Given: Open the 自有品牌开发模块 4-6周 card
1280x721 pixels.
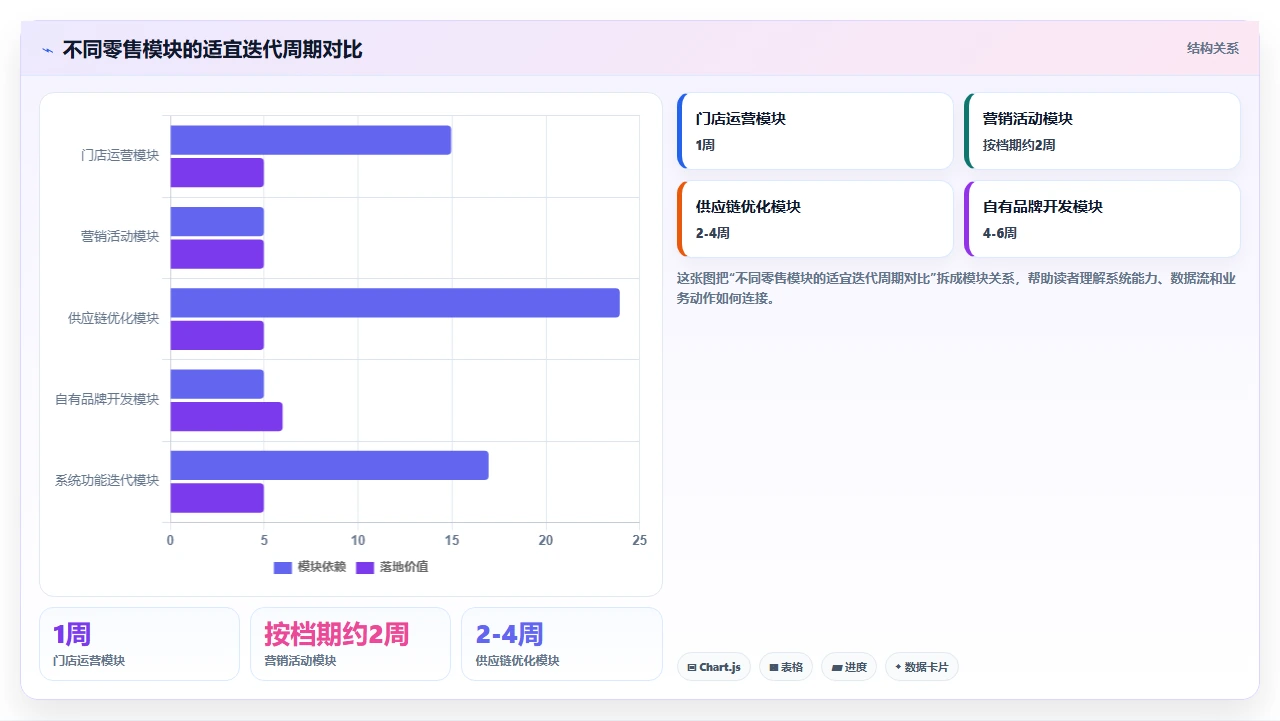Looking at the screenshot, I should tap(1102, 219).
